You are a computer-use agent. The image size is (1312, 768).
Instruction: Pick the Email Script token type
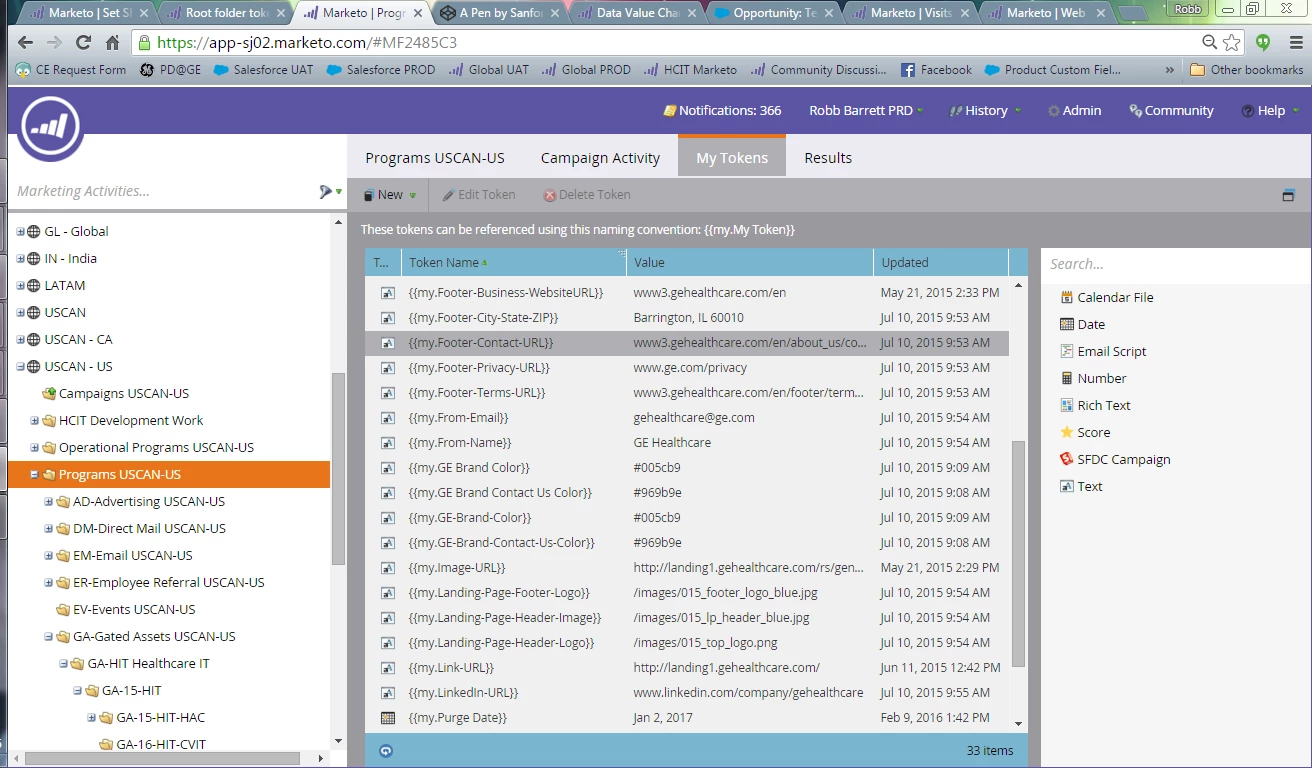click(1103, 351)
